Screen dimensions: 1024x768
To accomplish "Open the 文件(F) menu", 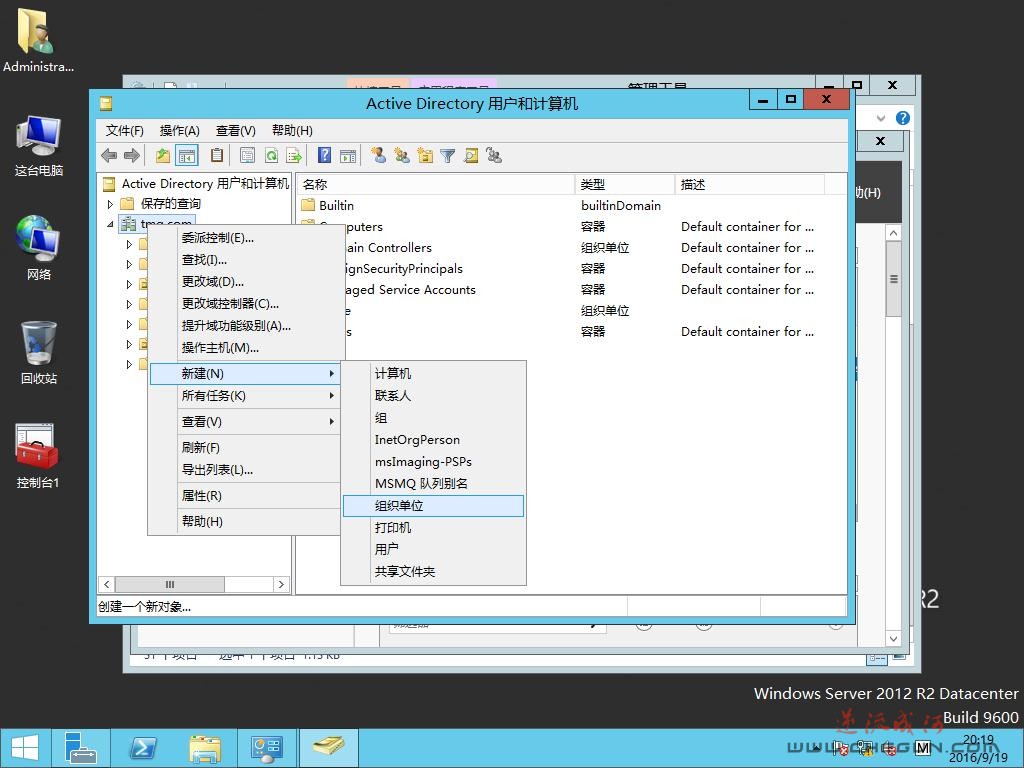I will point(124,131).
